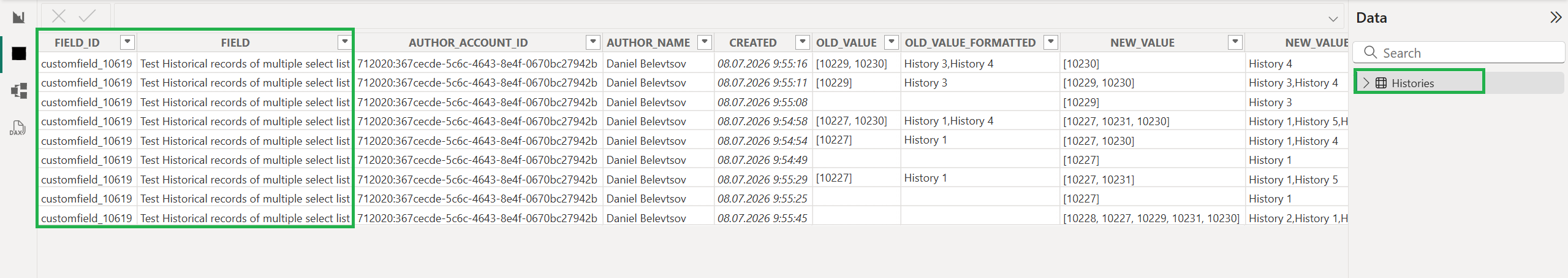Image resolution: width=1568 pixels, height=278 pixels.
Task: Click cell 08.07.2026 9:55:08
Action: tap(762, 102)
